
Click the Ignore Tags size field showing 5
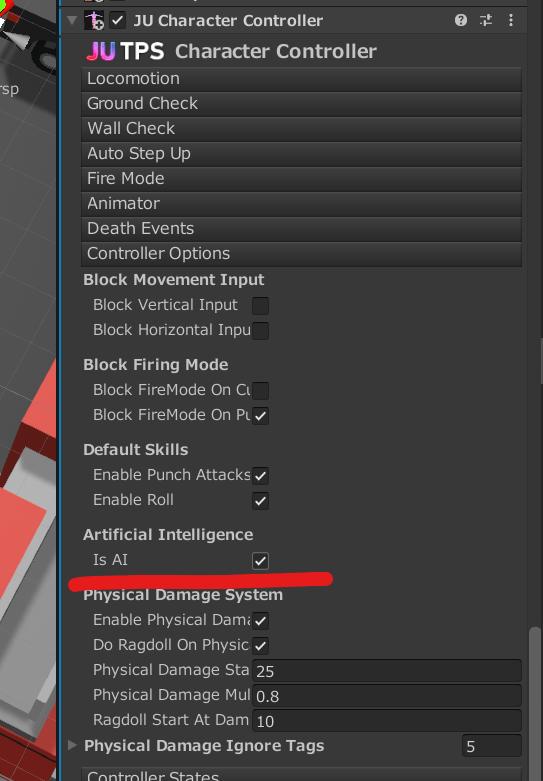492,746
